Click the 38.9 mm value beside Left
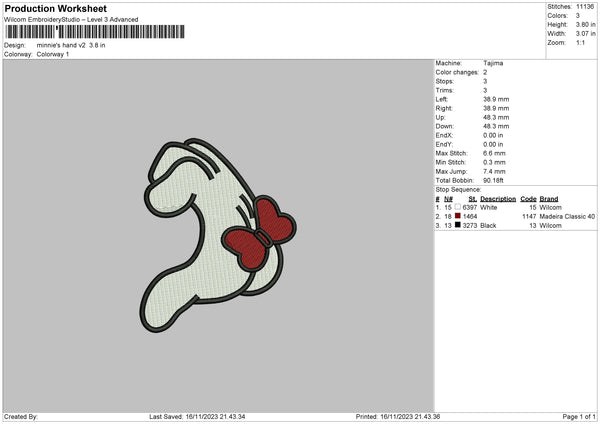 point(496,99)
